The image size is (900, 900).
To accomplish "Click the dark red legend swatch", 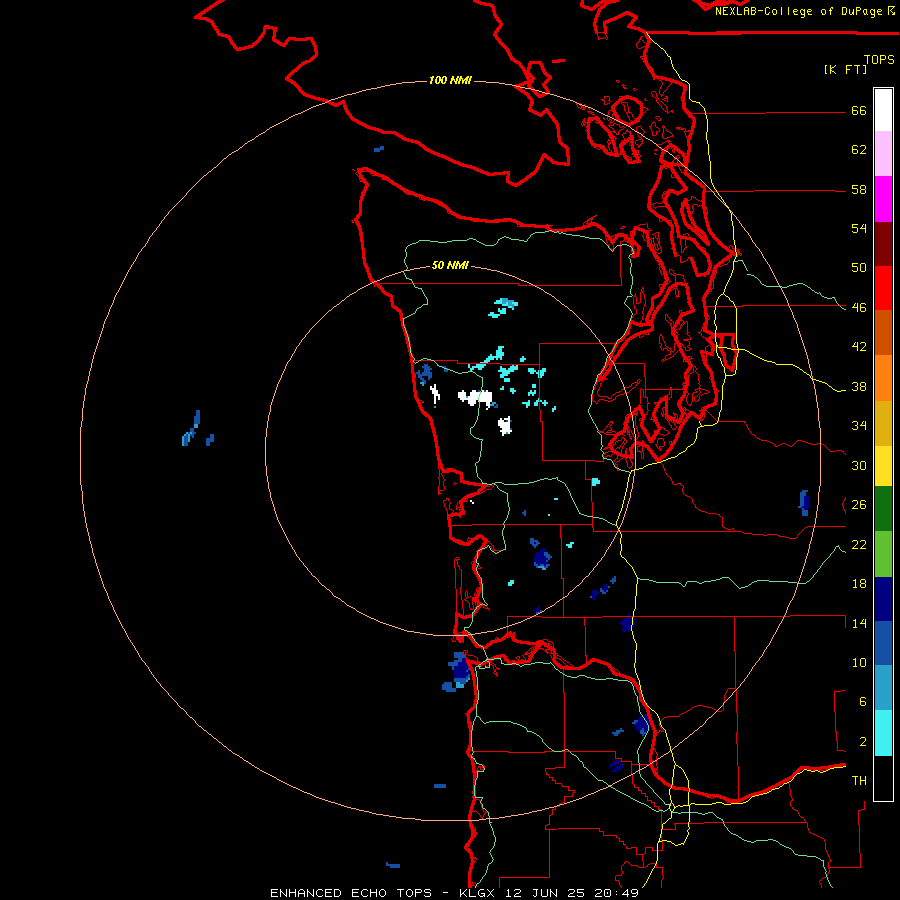I will click(x=883, y=243).
